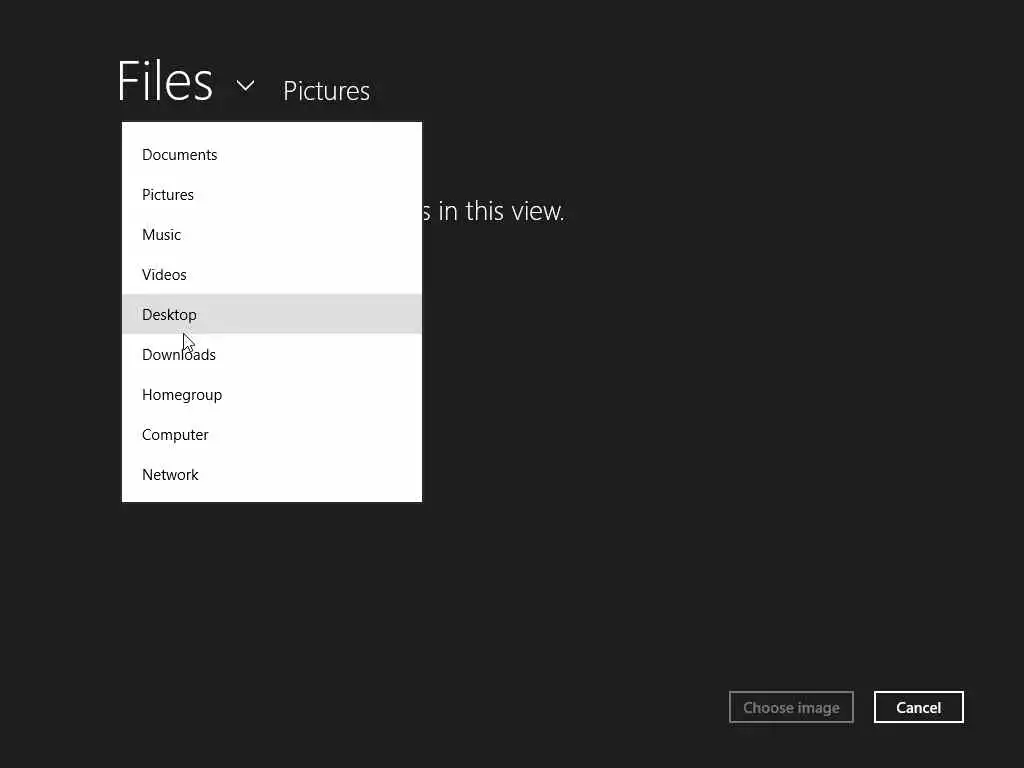Click the Files heading
The width and height of the screenshot is (1024, 768).
pos(165,82)
